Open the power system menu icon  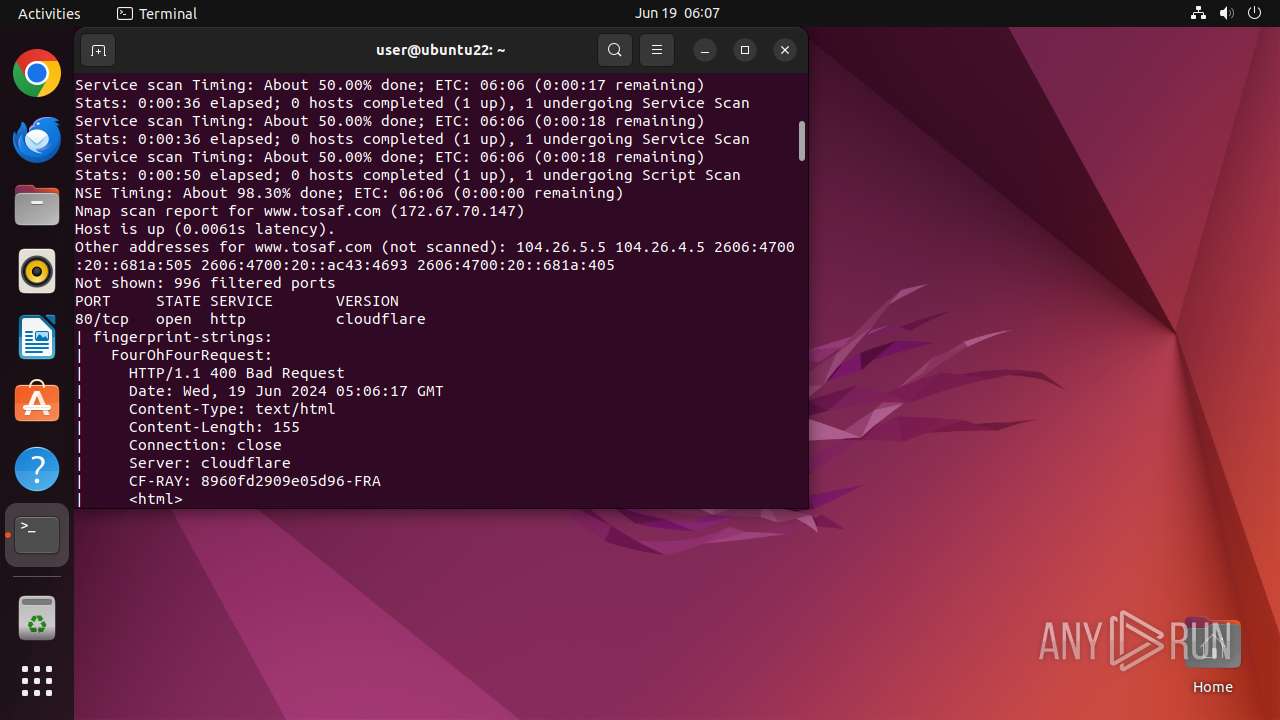tap(1254, 13)
